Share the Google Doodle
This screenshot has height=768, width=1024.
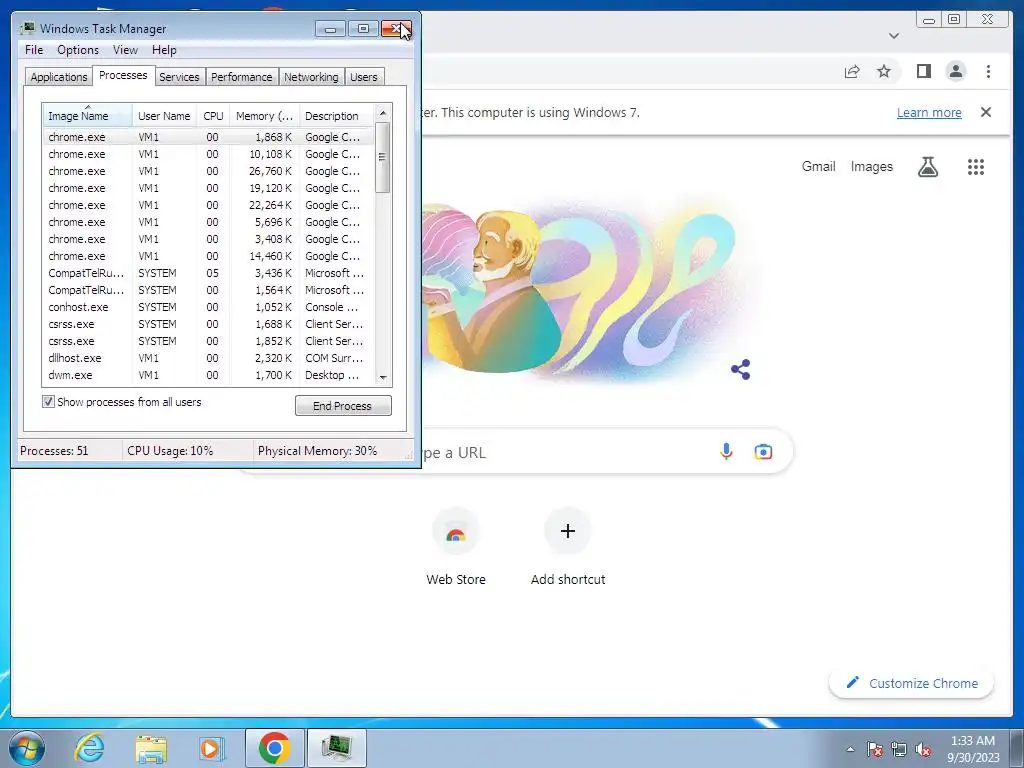[741, 370]
